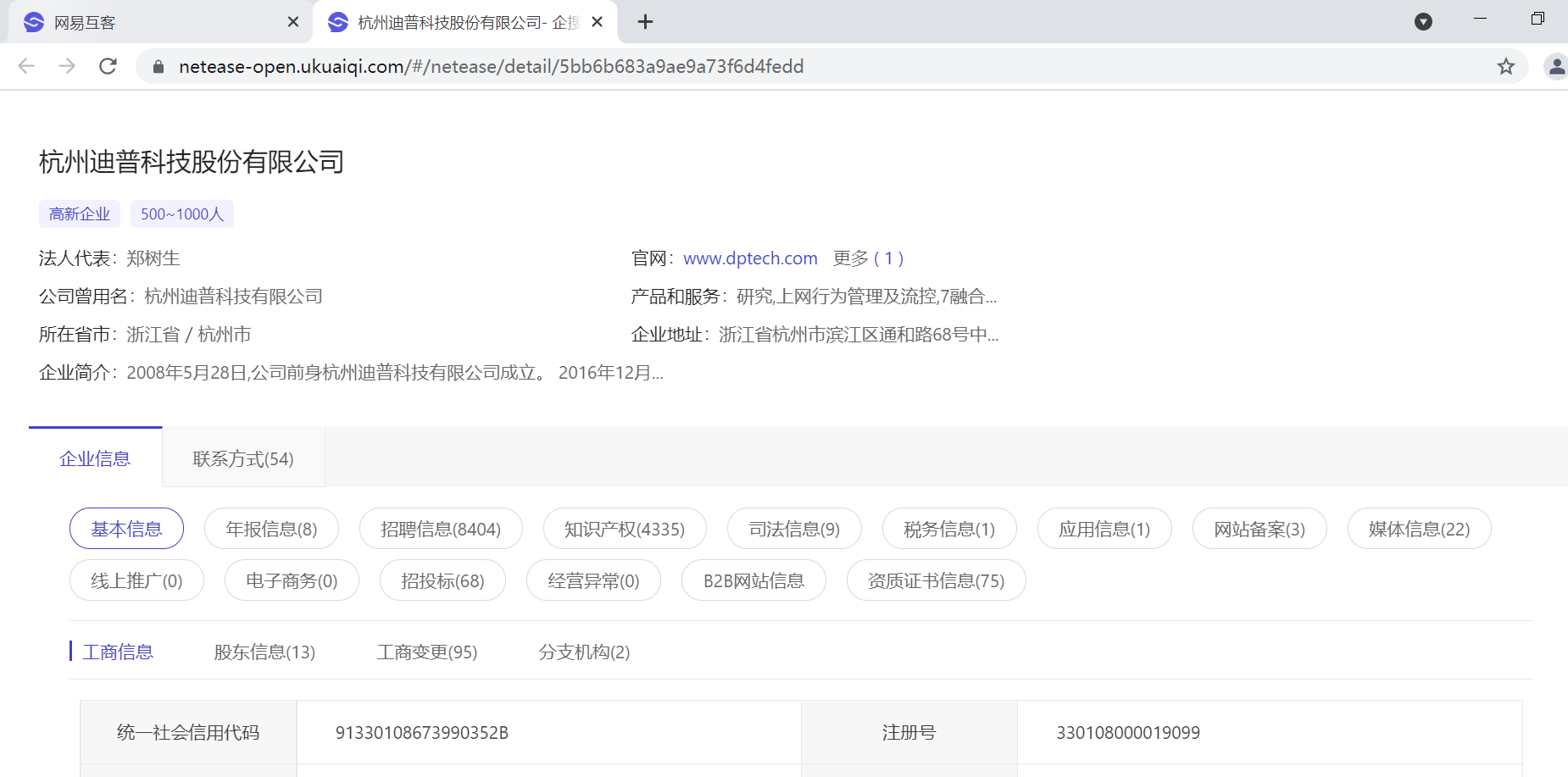1568x777 pixels.
Task: Open 知识产权(4335) section
Action: [x=625, y=529]
